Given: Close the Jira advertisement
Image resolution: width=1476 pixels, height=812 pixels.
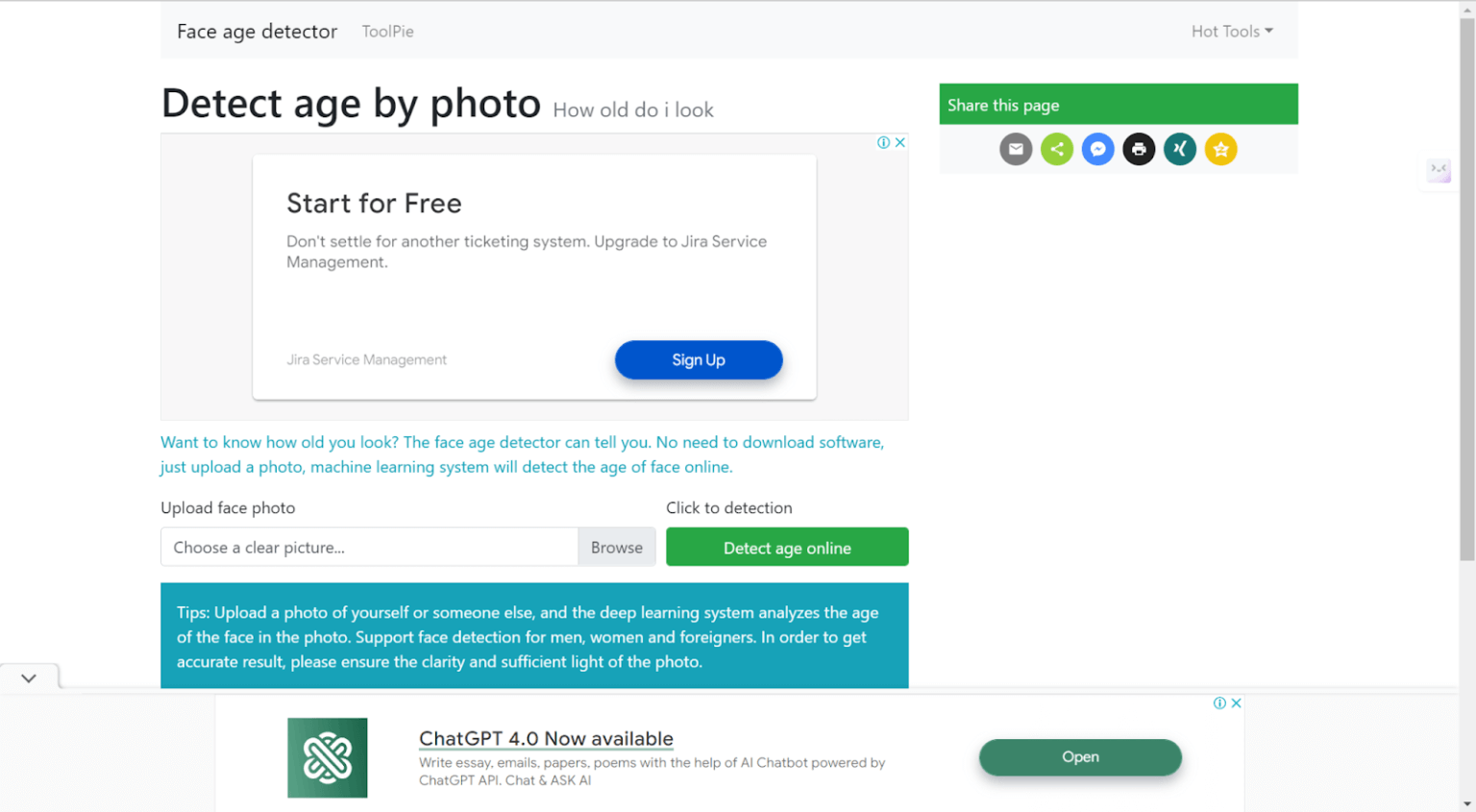Looking at the screenshot, I should [900, 142].
